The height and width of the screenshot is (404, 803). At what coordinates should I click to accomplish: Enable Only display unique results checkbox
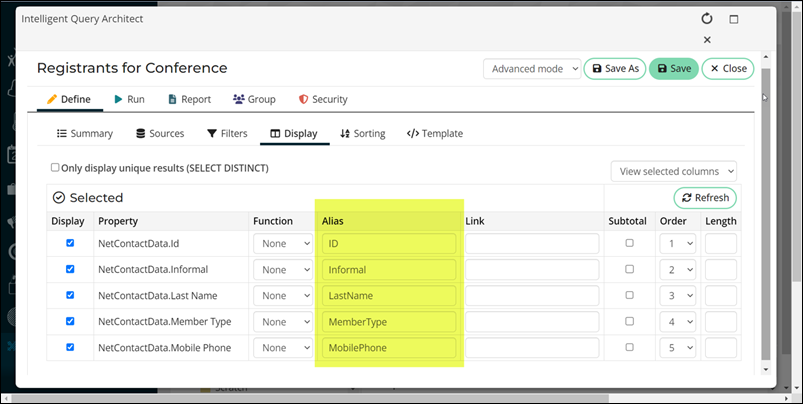coord(55,168)
